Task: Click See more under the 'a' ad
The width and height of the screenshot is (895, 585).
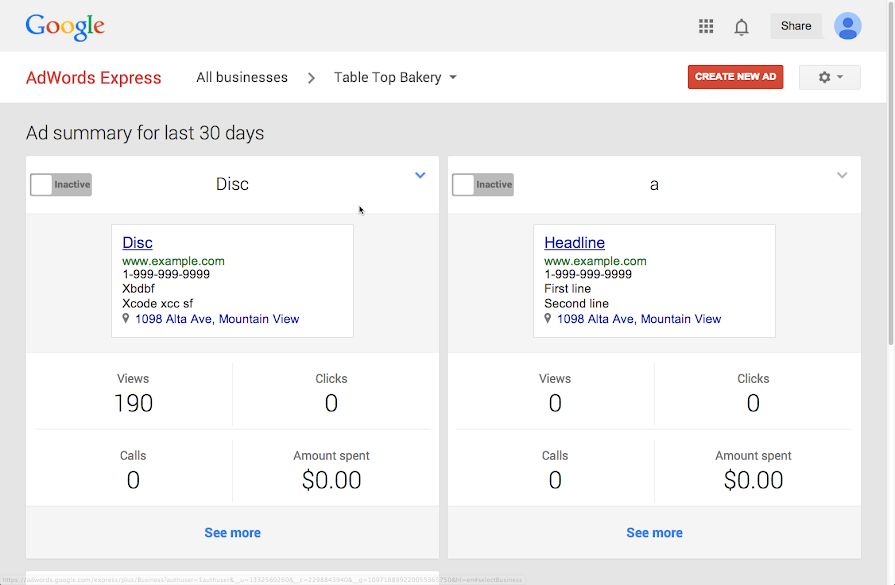Action: (x=654, y=533)
